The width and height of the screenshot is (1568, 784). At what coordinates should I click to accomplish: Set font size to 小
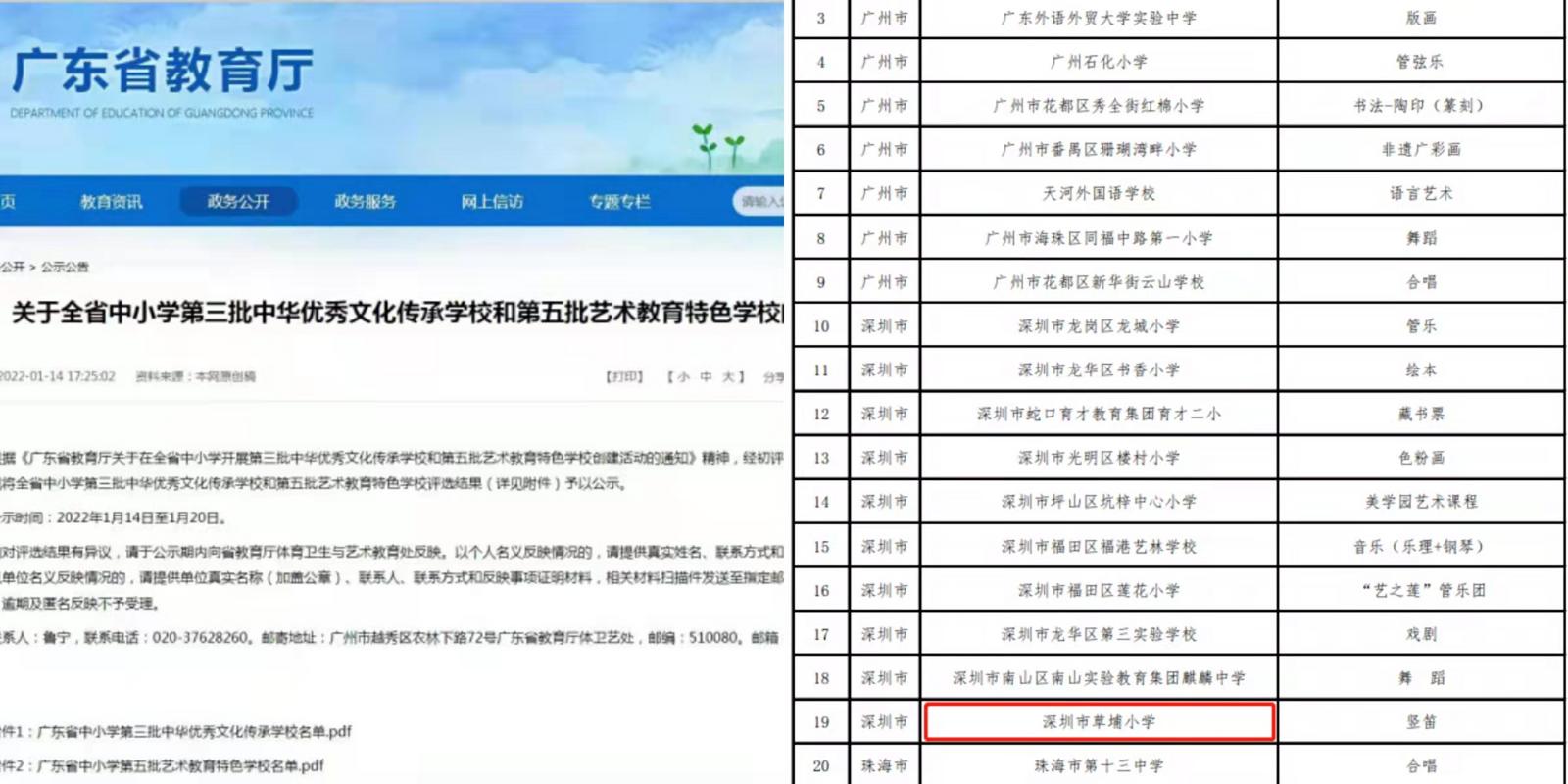pyautogui.click(x=683, y=377)
